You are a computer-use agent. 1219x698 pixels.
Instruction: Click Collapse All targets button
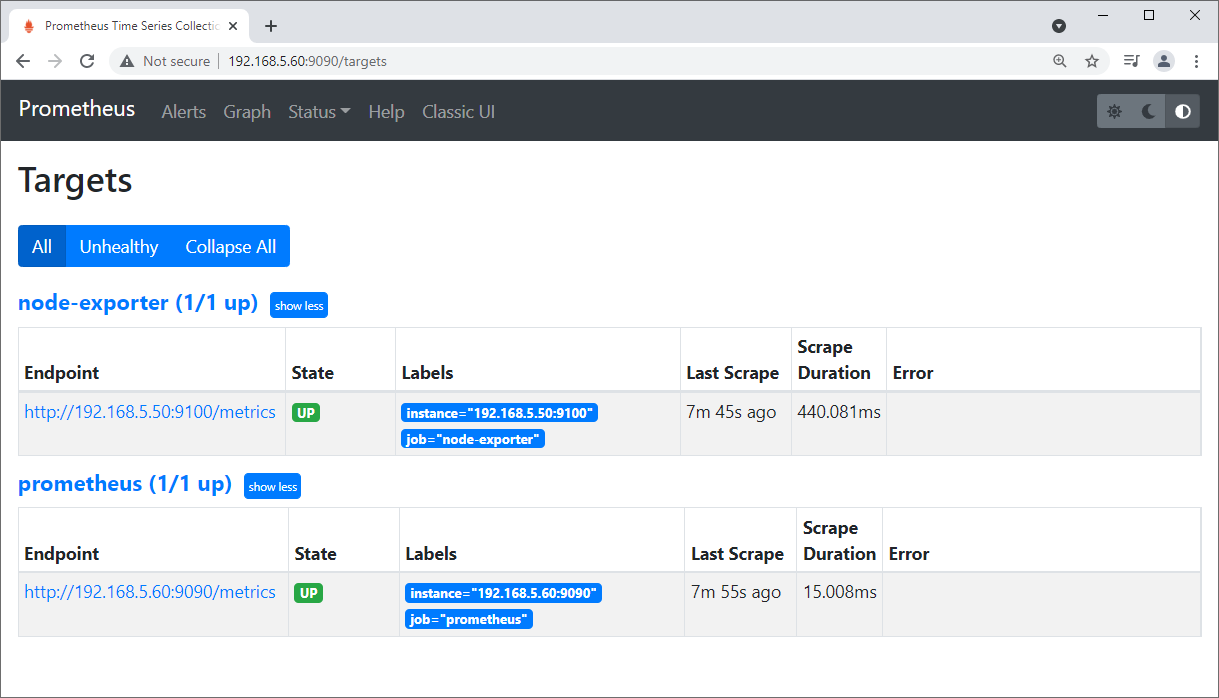[x=231, y=246]
